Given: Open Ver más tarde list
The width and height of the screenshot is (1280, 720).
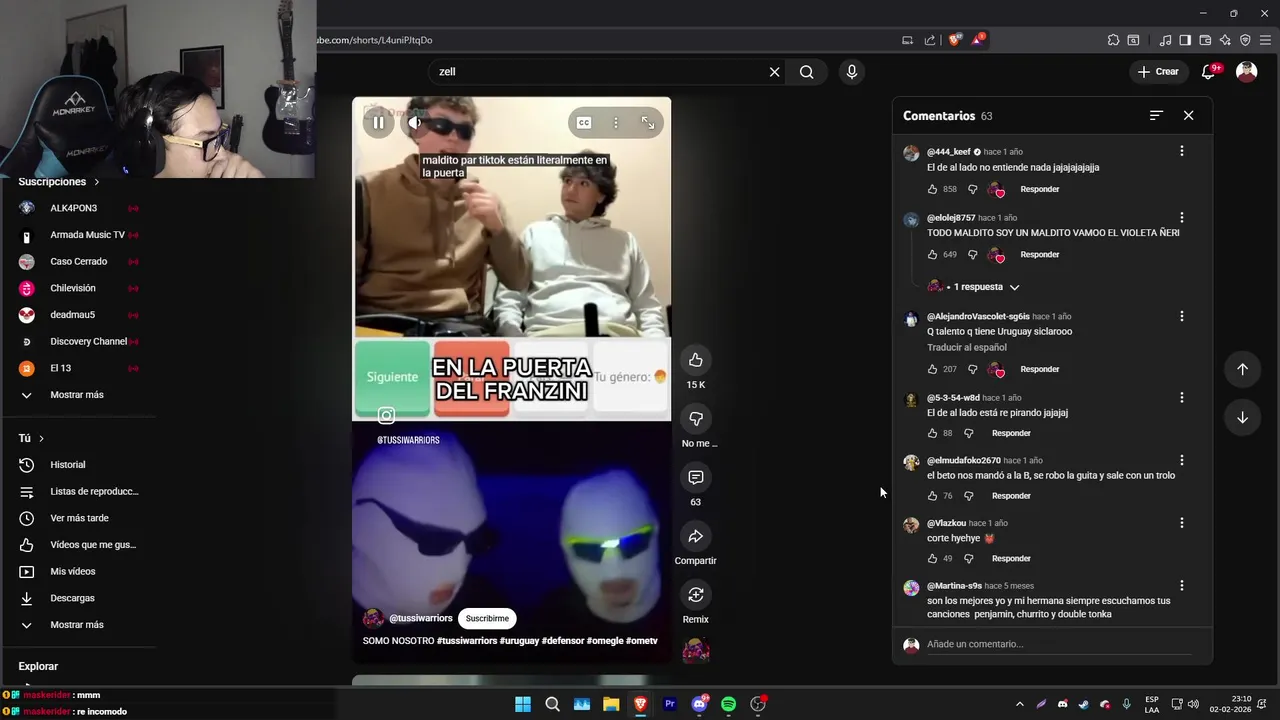Looking at the screenshot, I should [x=78, y=518].
